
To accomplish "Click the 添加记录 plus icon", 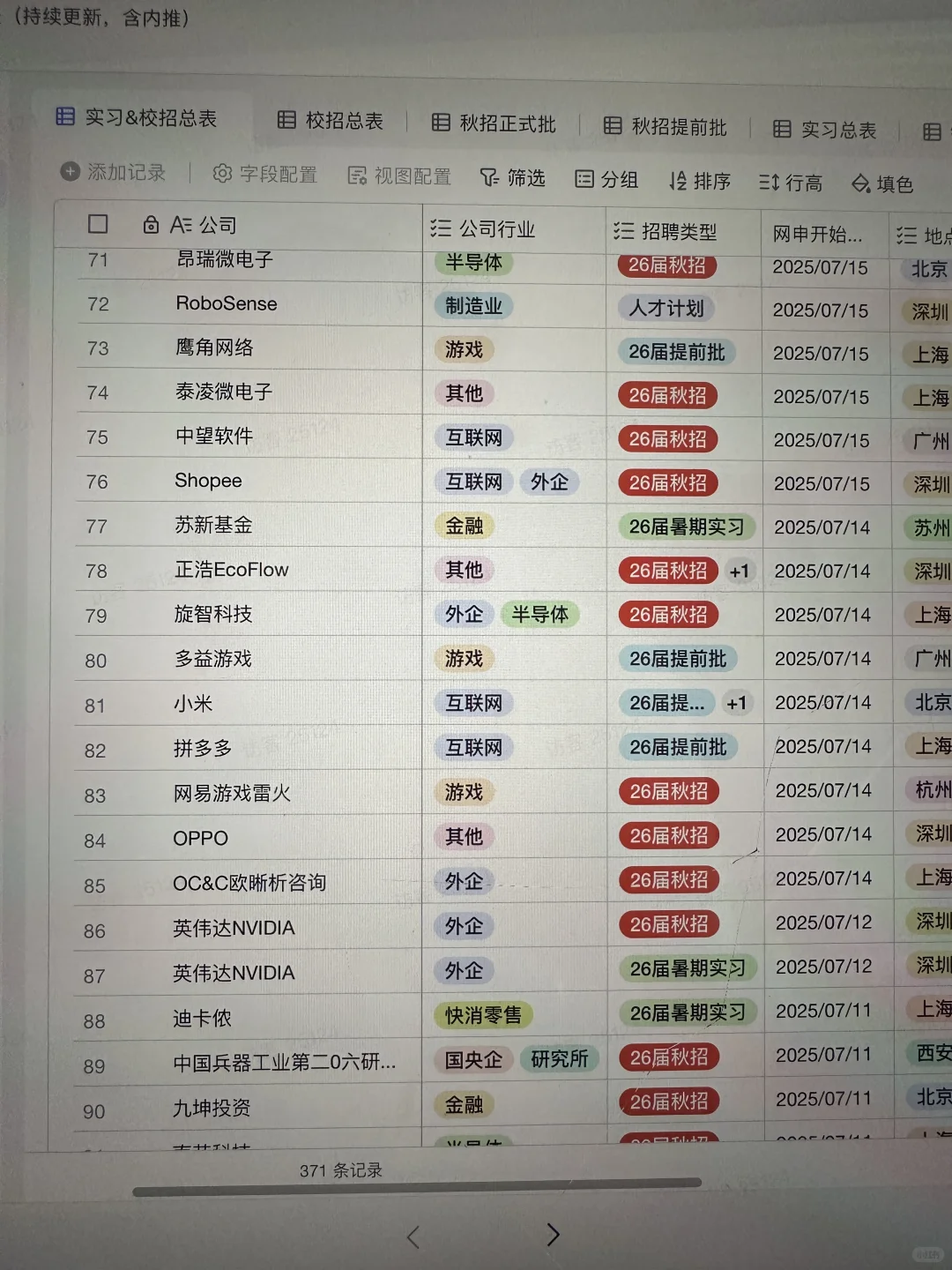I will point(70,171).
